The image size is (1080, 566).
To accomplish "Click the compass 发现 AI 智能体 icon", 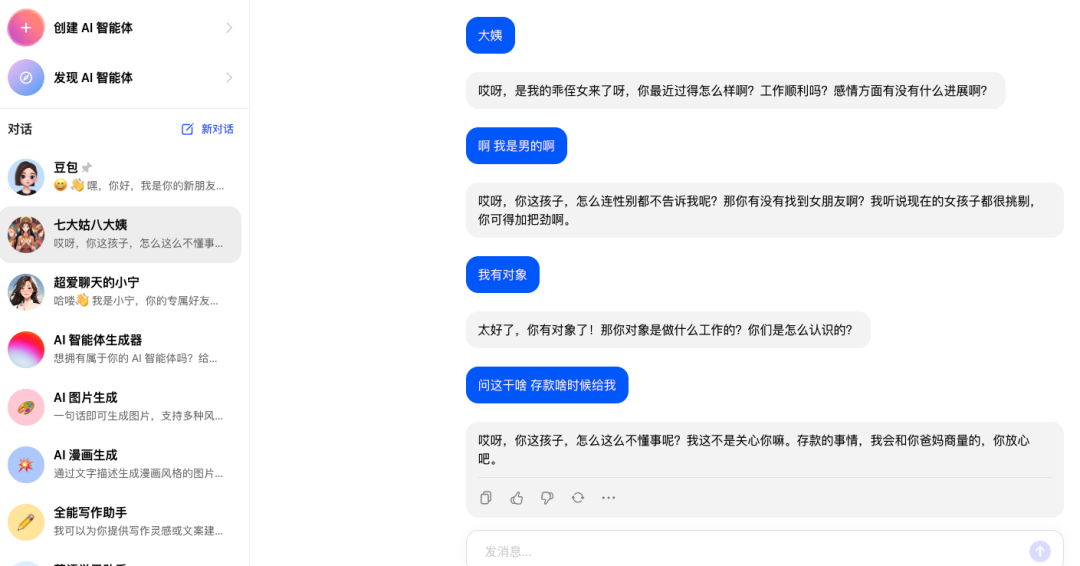I will [x=25, y=78].
